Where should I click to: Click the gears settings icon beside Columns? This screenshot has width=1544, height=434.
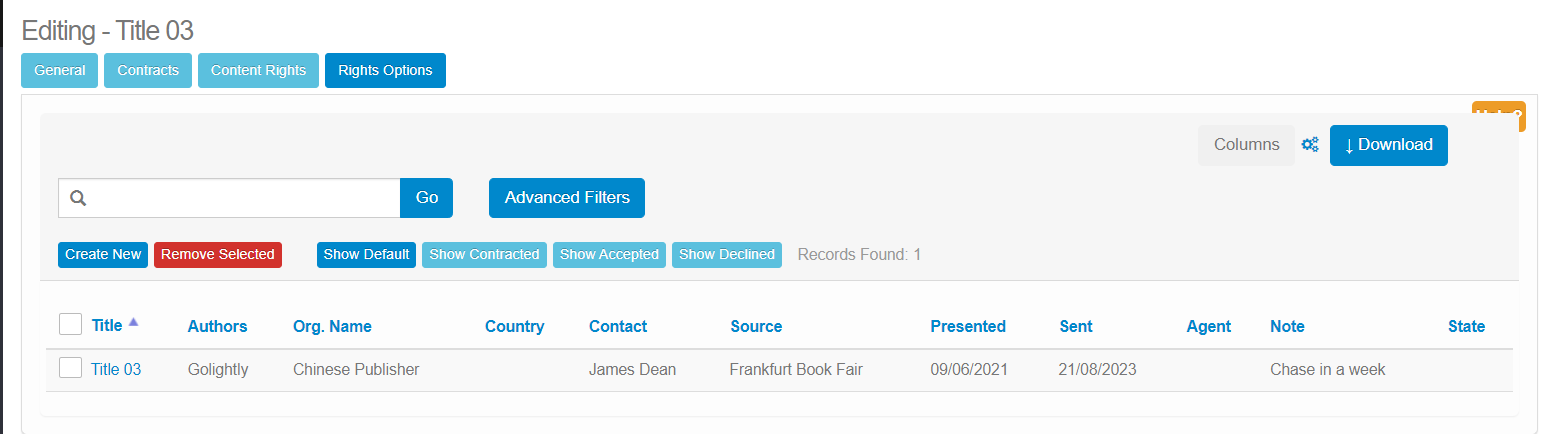coord(1310,145)
